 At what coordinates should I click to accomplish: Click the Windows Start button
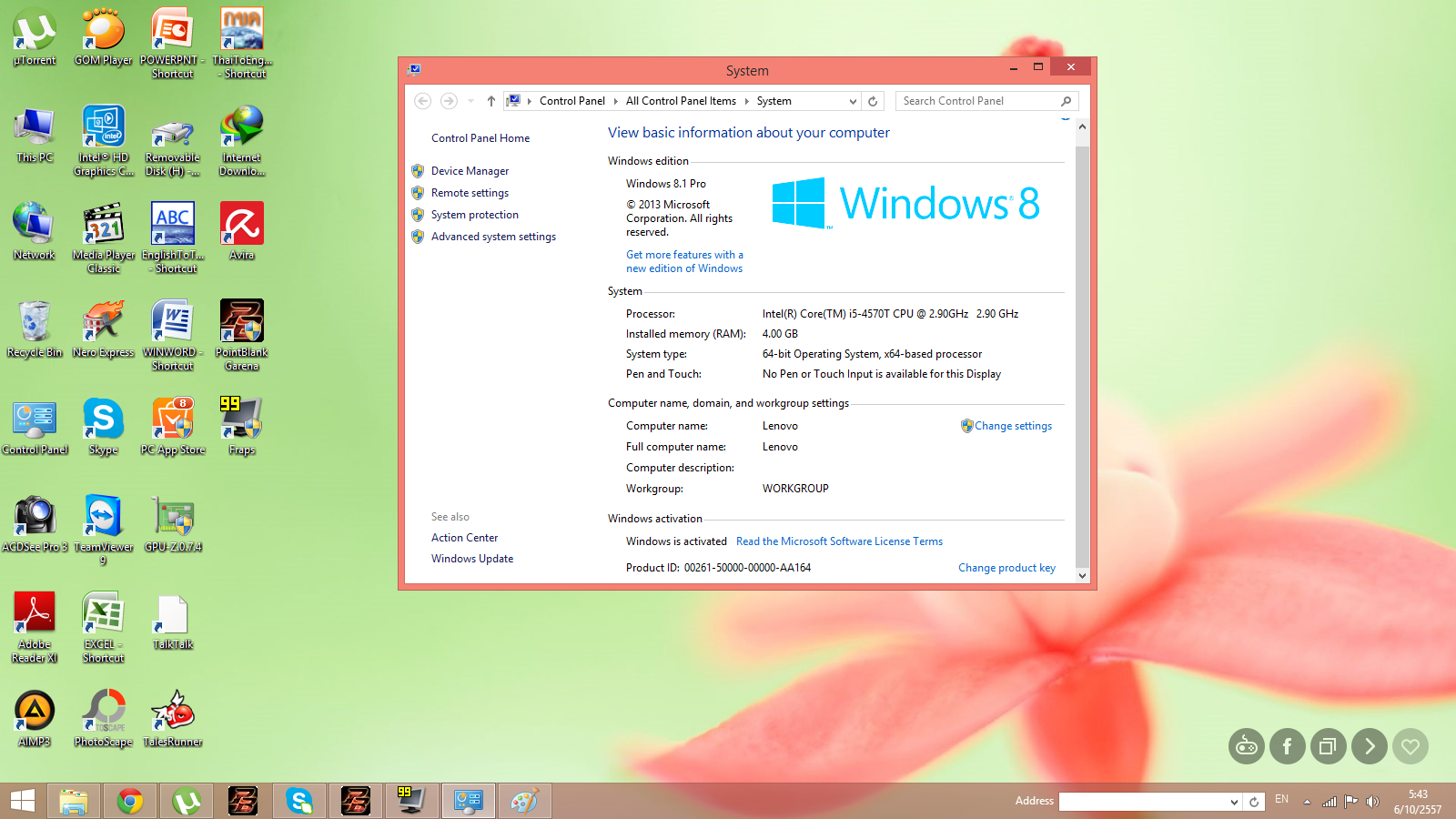coord(23,801)
